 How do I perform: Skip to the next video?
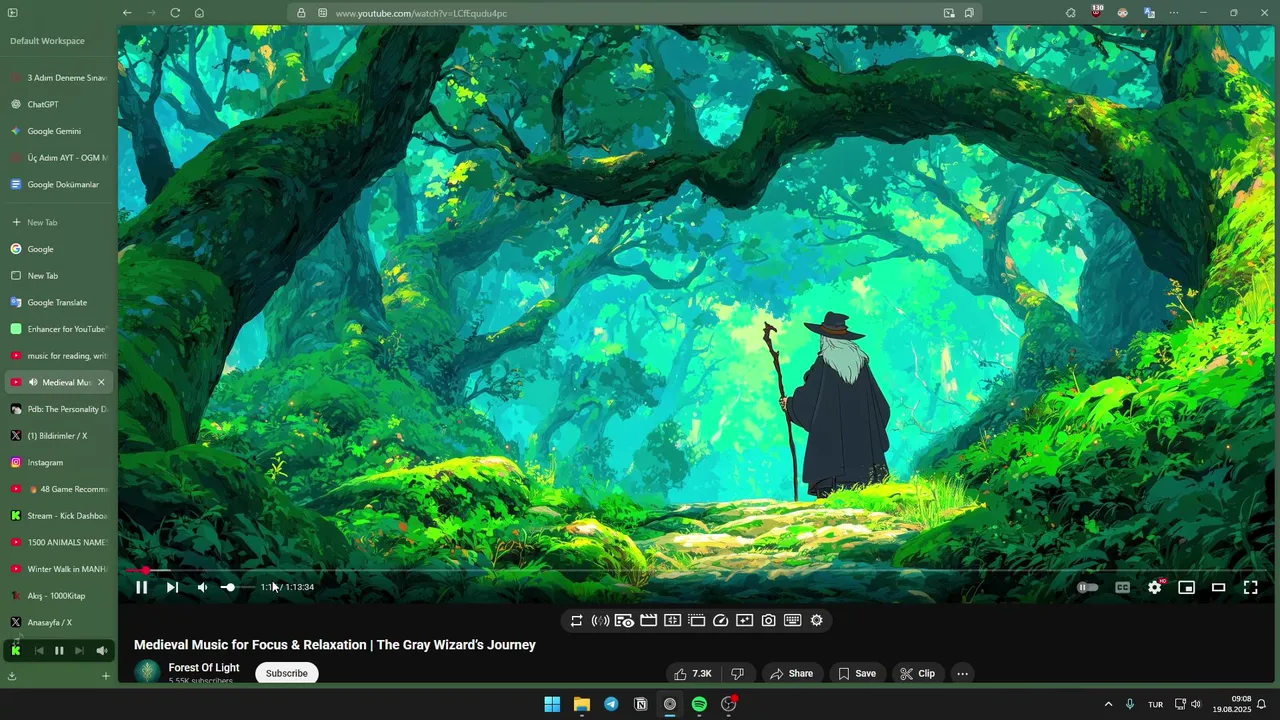[172, 587]
